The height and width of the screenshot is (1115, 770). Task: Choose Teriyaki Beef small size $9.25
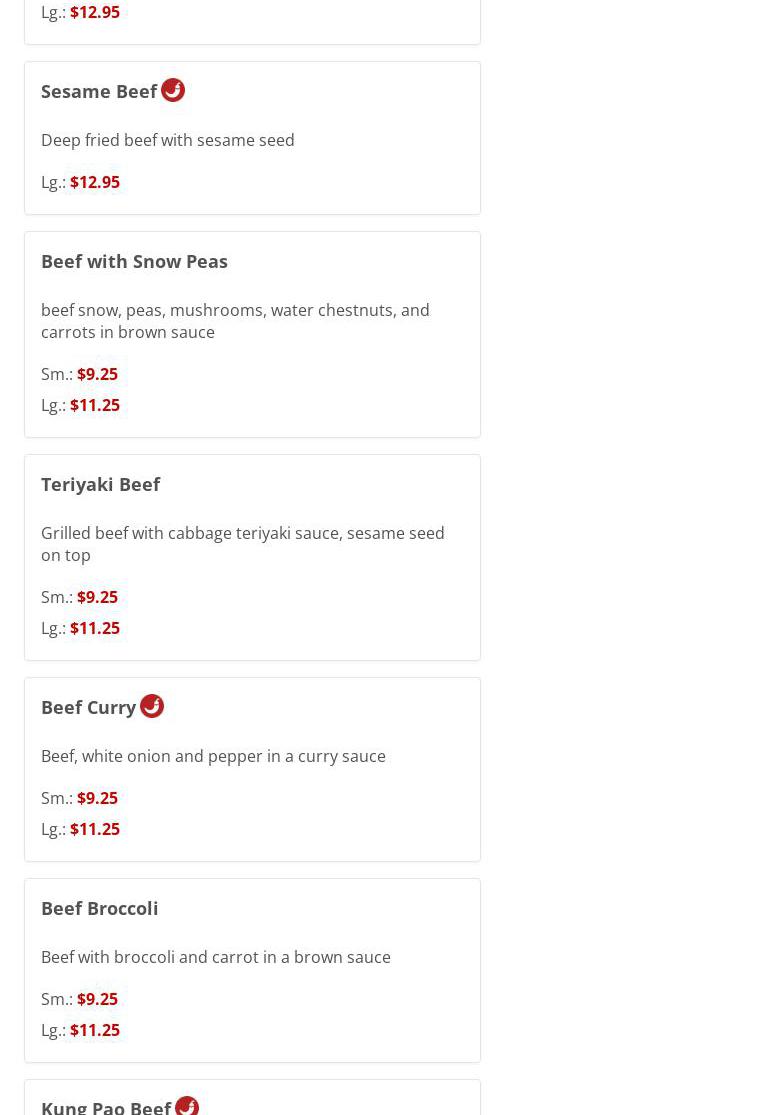pyautogui.click(x=97, y=597)
